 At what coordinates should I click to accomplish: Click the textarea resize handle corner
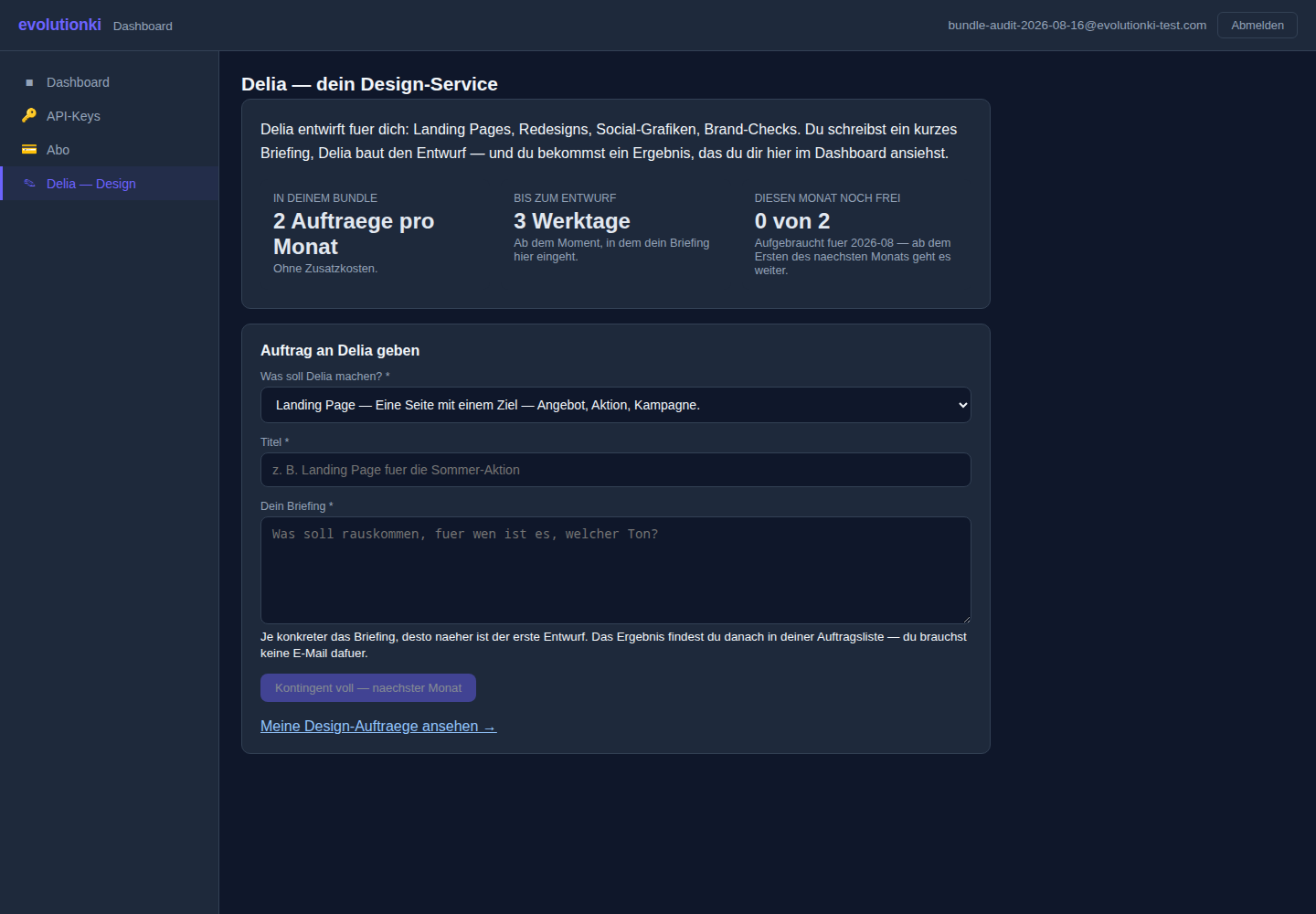click(x=966, y=619)
